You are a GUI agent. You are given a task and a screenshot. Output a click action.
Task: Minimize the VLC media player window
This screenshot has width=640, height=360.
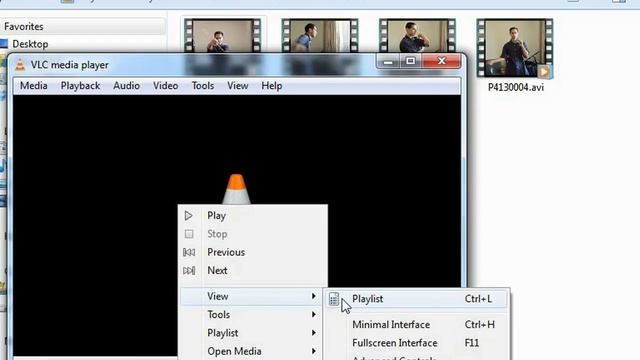click(x=388, y=61)
